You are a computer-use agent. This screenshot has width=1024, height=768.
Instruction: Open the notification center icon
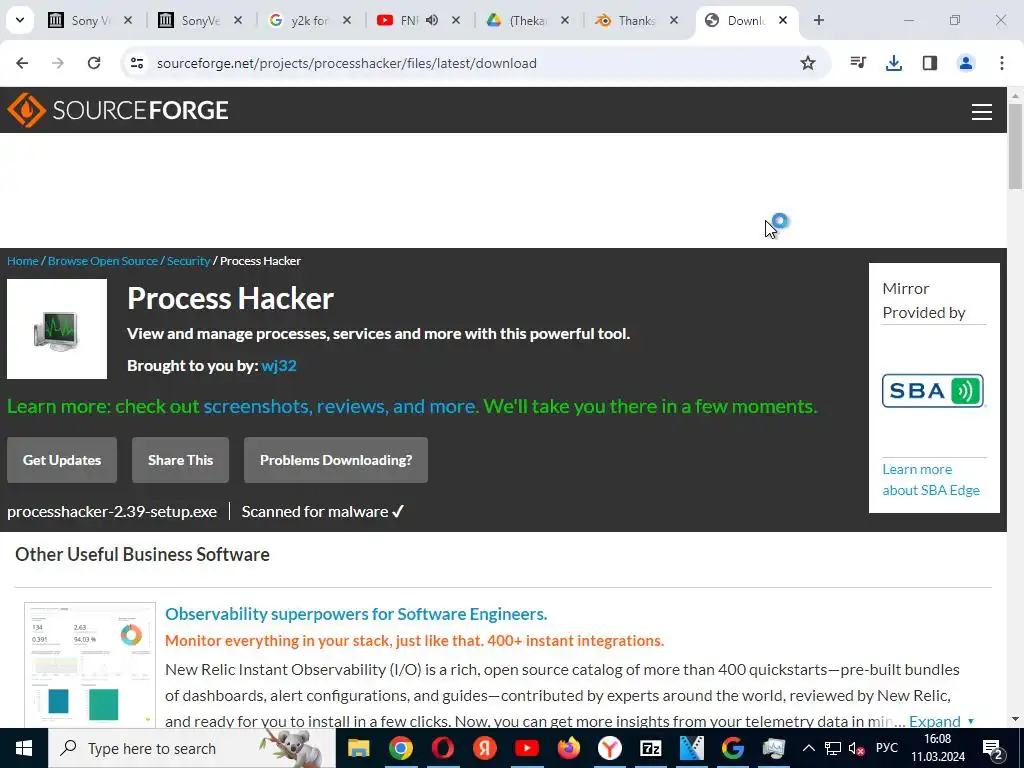tap(993, 749)
